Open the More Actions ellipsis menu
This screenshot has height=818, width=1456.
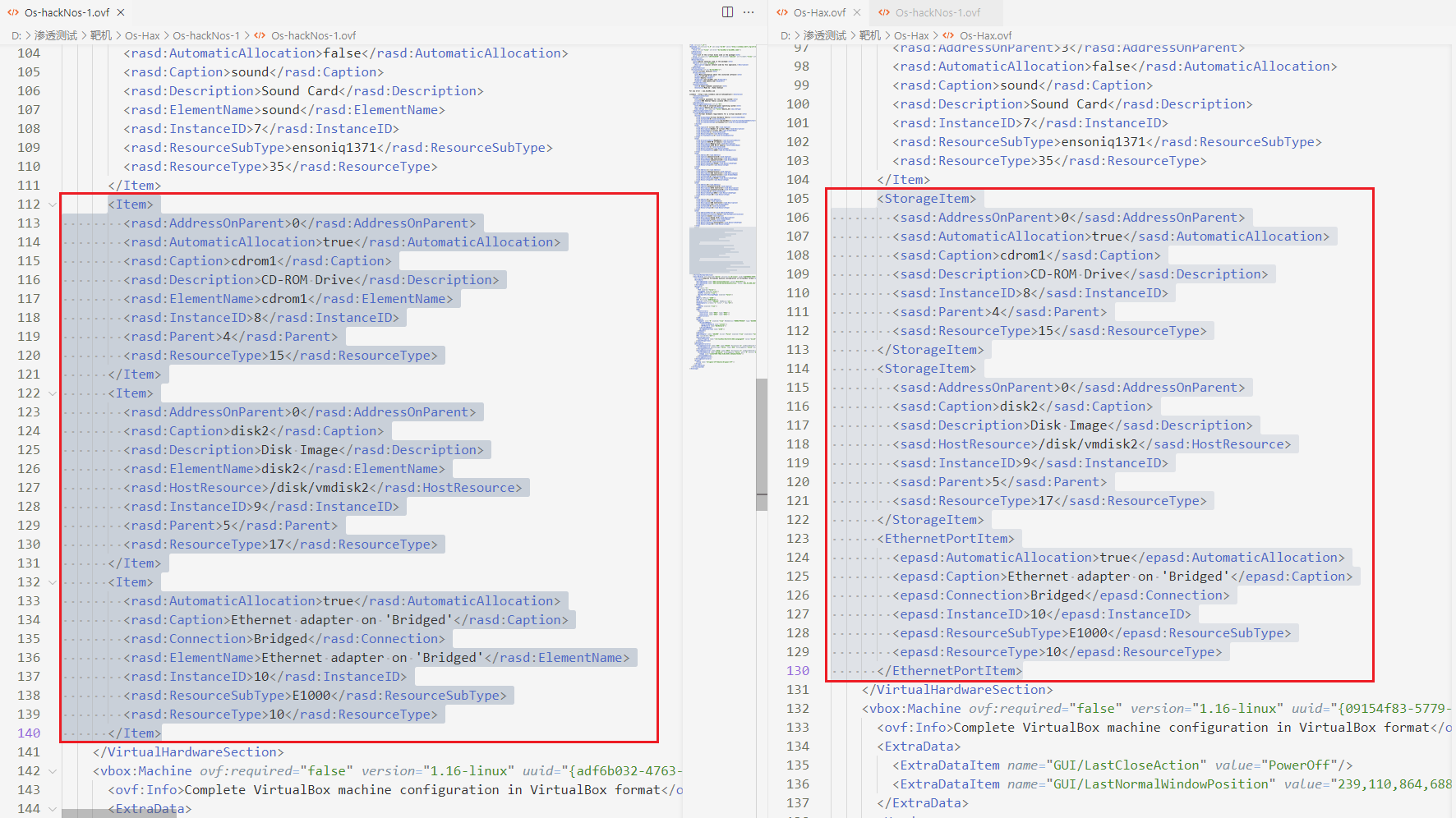pos(749,12)
